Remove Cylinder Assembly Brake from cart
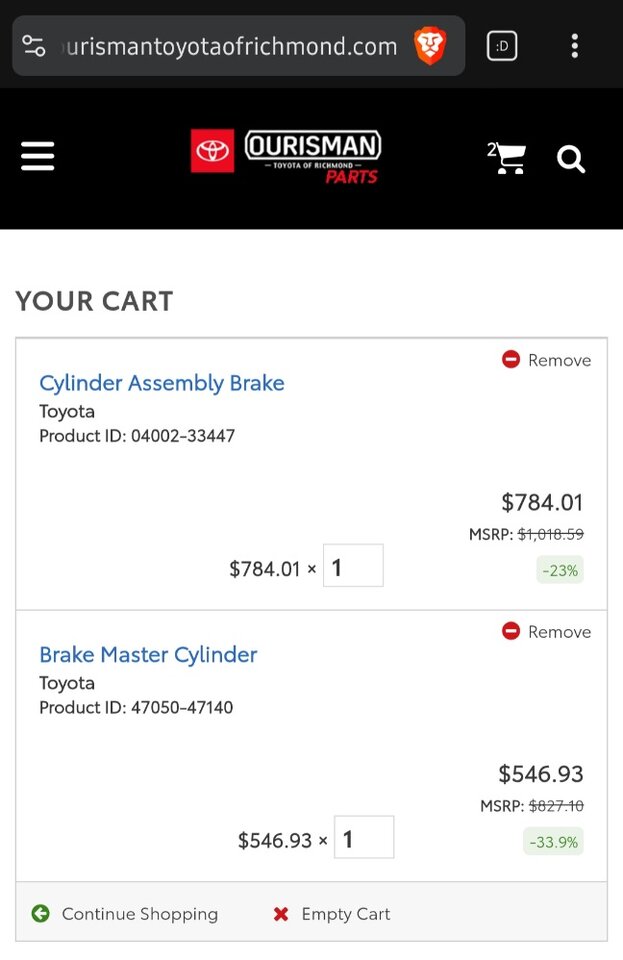 547,360
